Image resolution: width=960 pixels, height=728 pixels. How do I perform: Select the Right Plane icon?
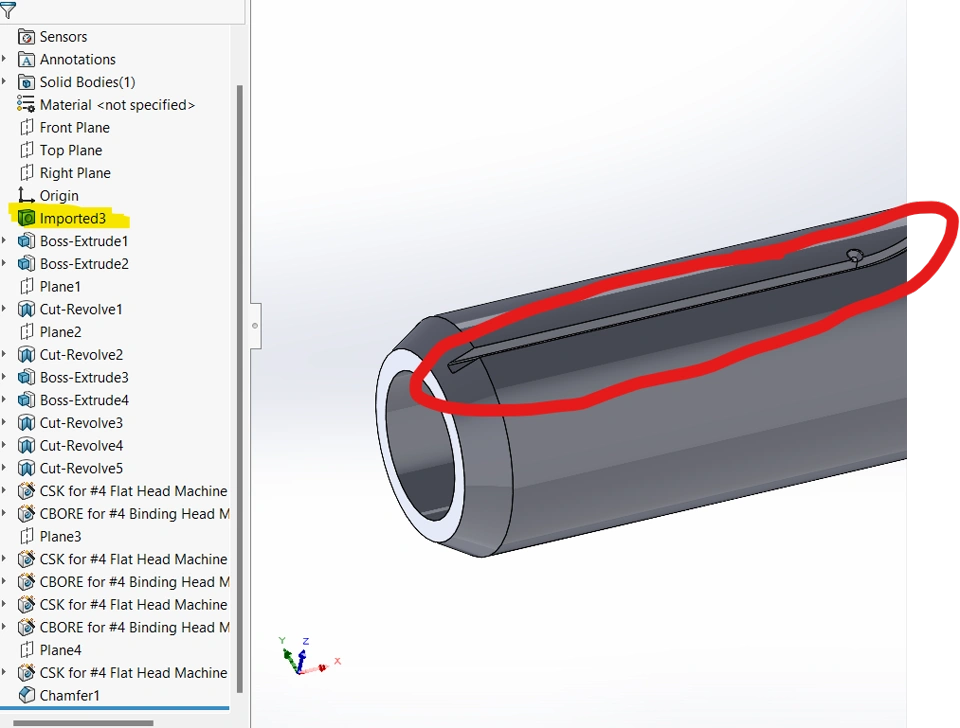[26, 173]
